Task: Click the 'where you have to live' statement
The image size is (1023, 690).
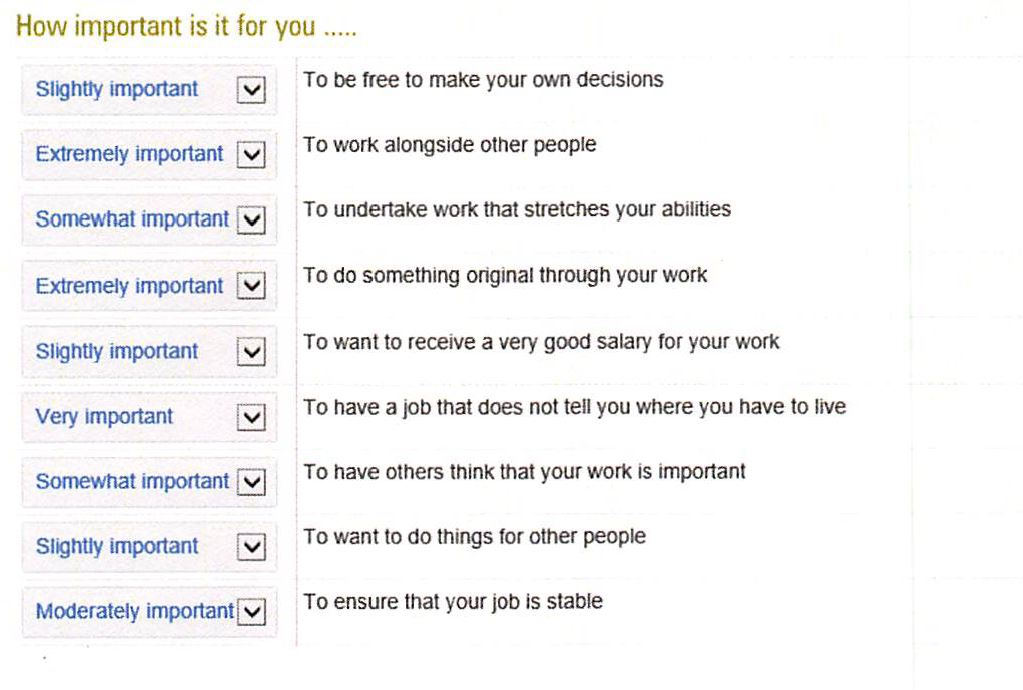Action: tap(574, 407)
